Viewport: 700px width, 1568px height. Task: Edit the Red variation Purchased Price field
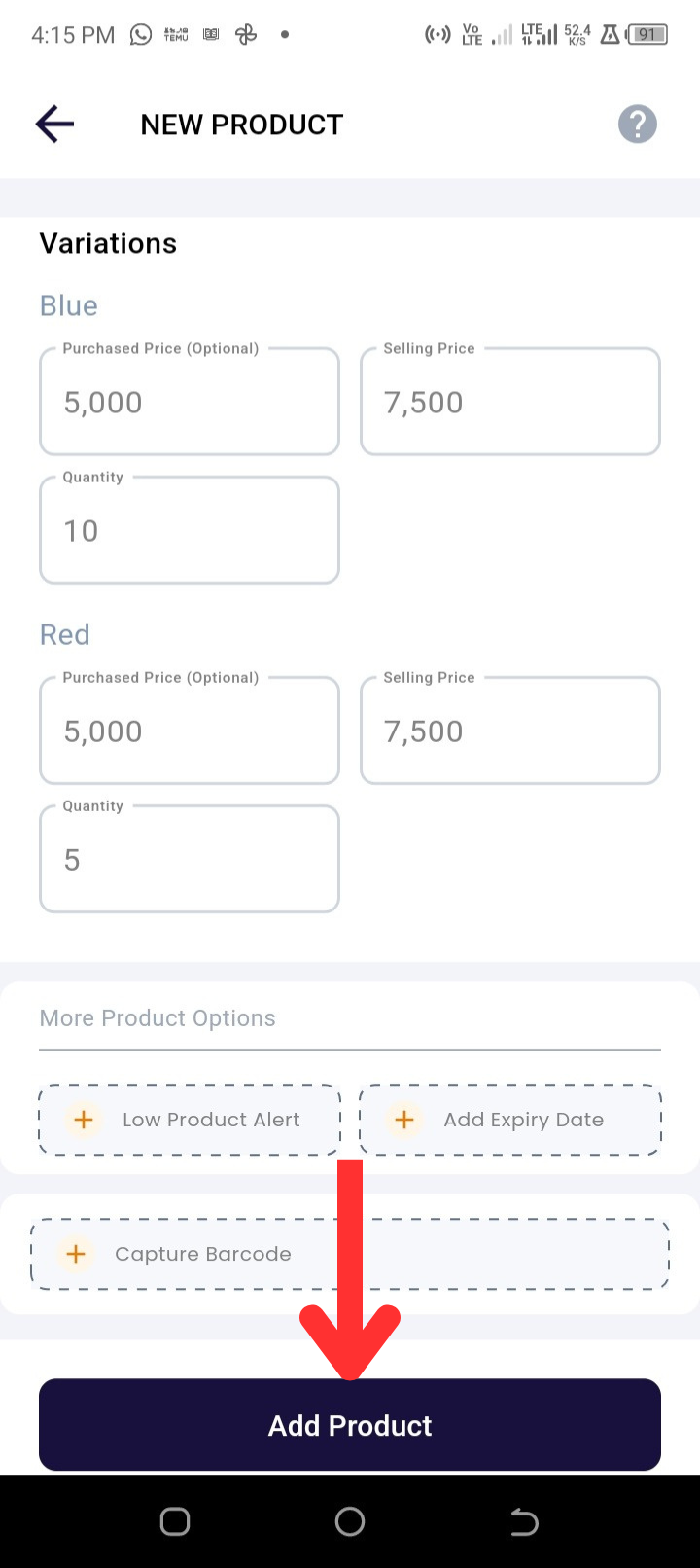click(x=190, y=730)
